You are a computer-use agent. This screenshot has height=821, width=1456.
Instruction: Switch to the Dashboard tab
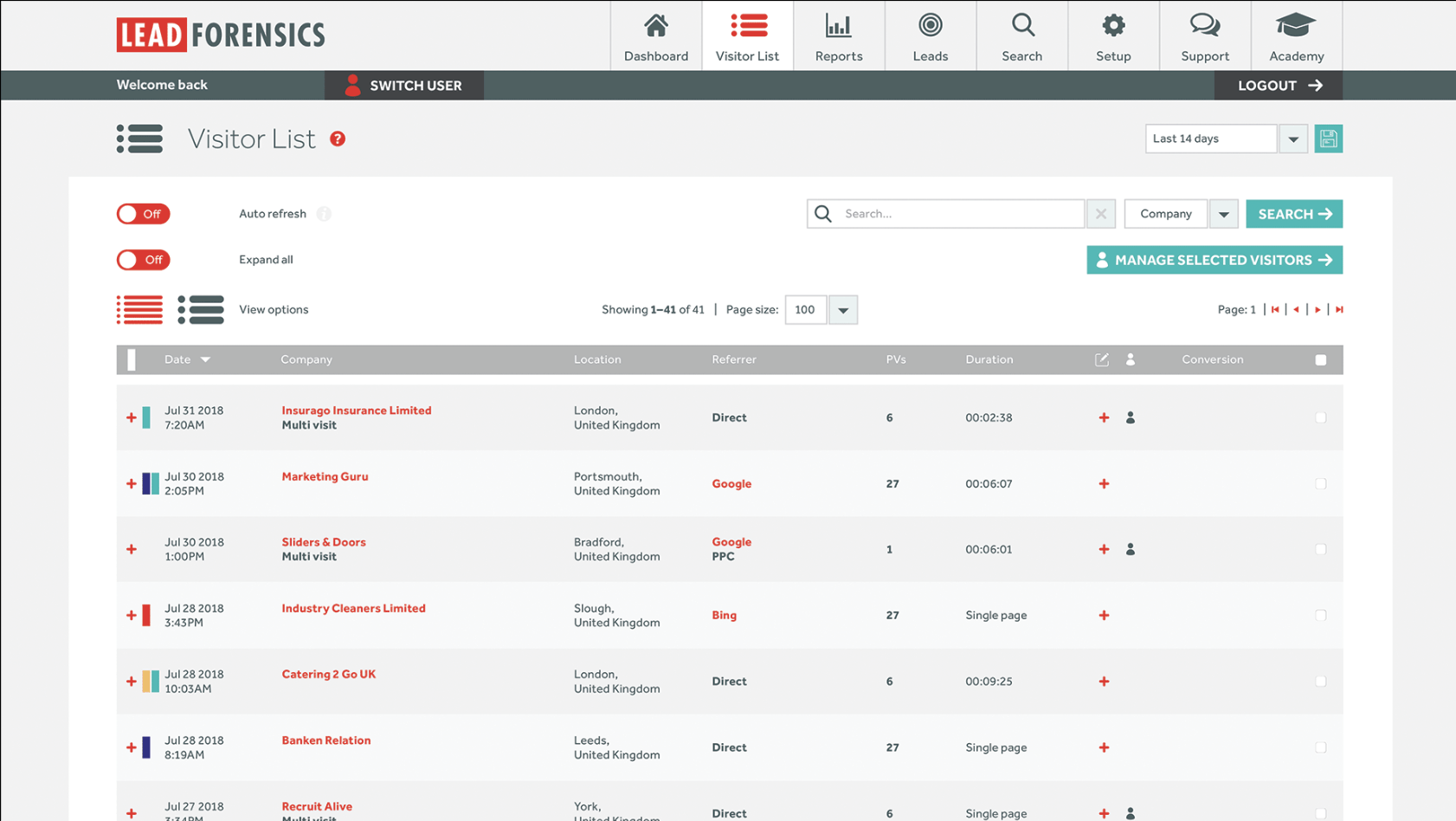pyautogui.click(x=655, y=35)
